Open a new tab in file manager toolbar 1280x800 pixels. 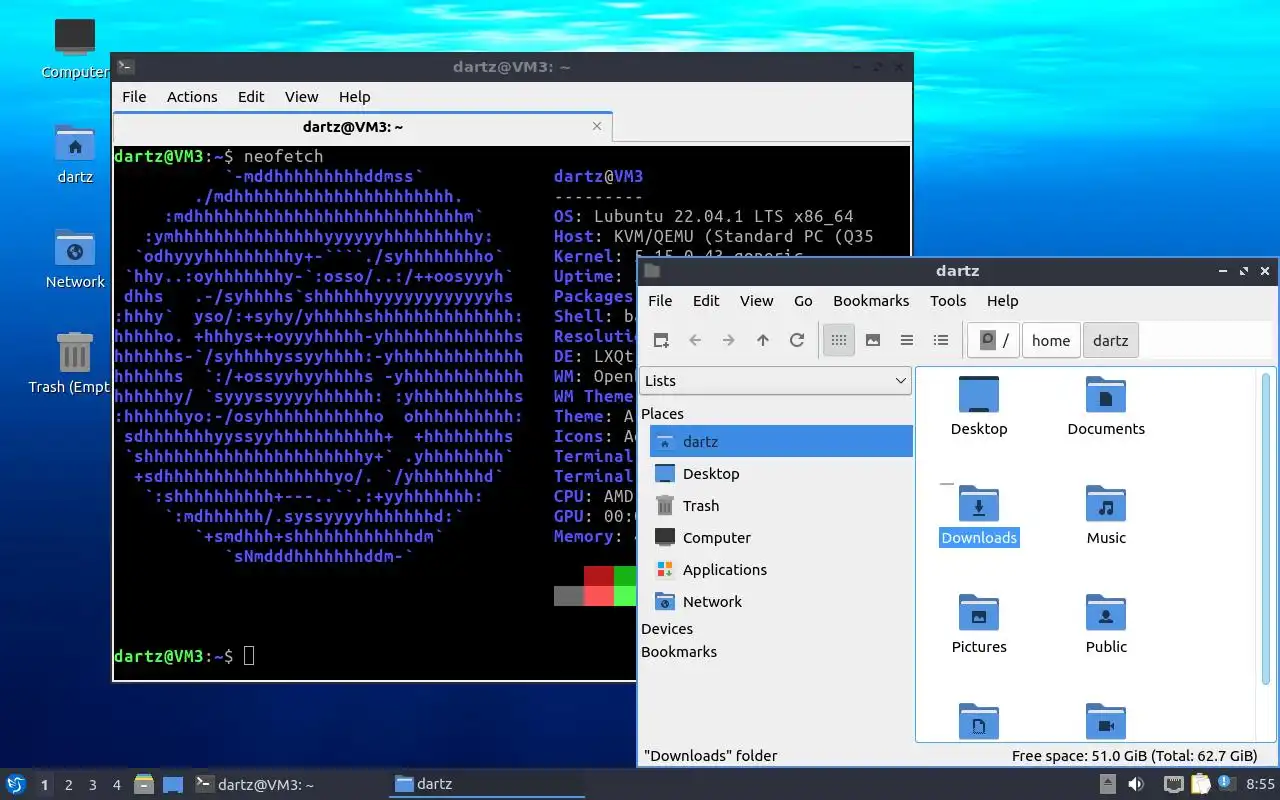pos(661,340)
